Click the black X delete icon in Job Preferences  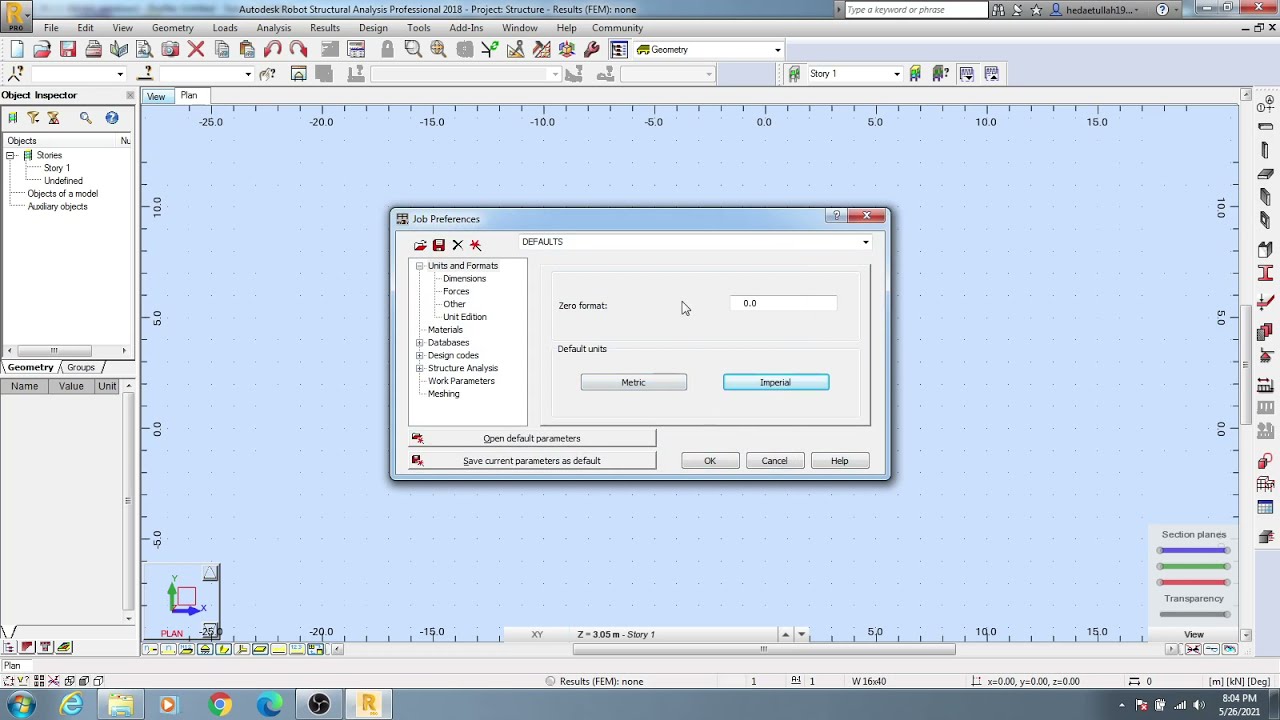pos(457,245)
